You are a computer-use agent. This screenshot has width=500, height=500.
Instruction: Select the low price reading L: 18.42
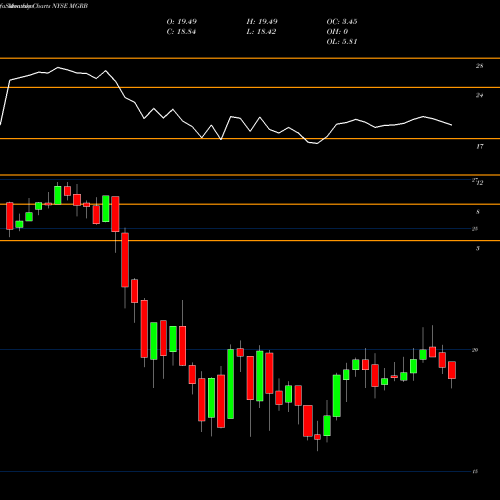tap(261, 32)
